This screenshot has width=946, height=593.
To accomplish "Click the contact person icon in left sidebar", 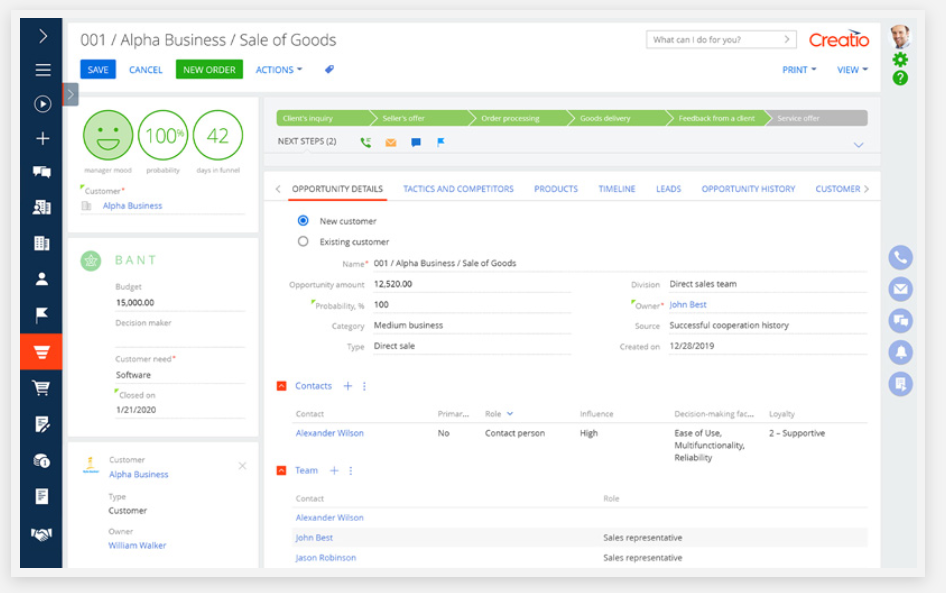I will 40,279.
